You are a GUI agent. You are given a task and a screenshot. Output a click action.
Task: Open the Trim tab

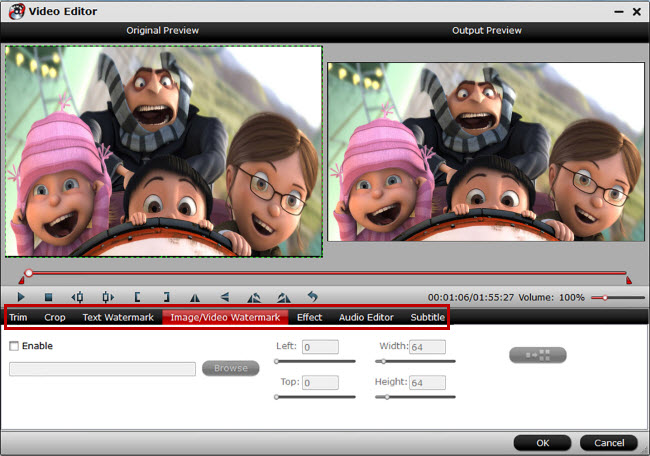pyautogui.click(x=18, y=317)
